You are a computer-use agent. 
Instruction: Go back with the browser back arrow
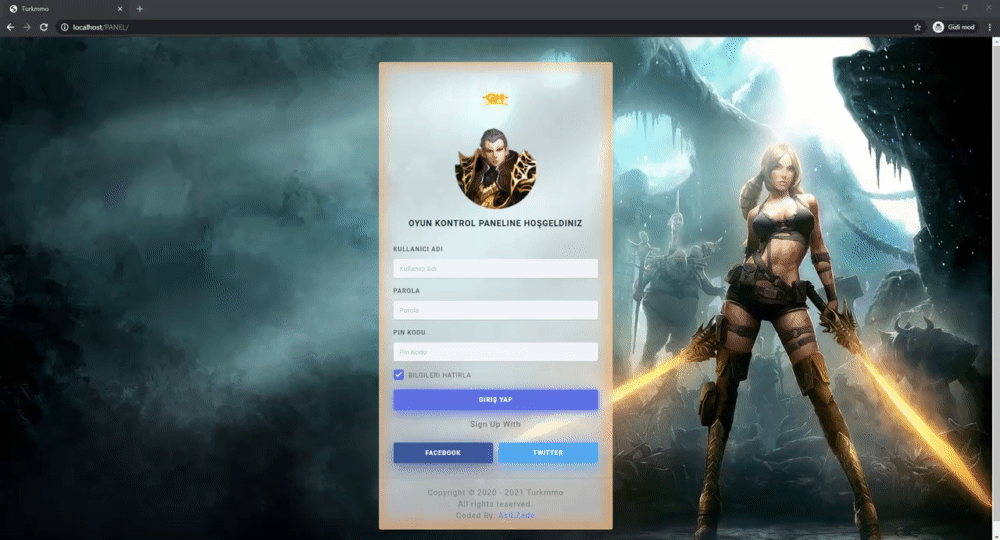(10, 27)
